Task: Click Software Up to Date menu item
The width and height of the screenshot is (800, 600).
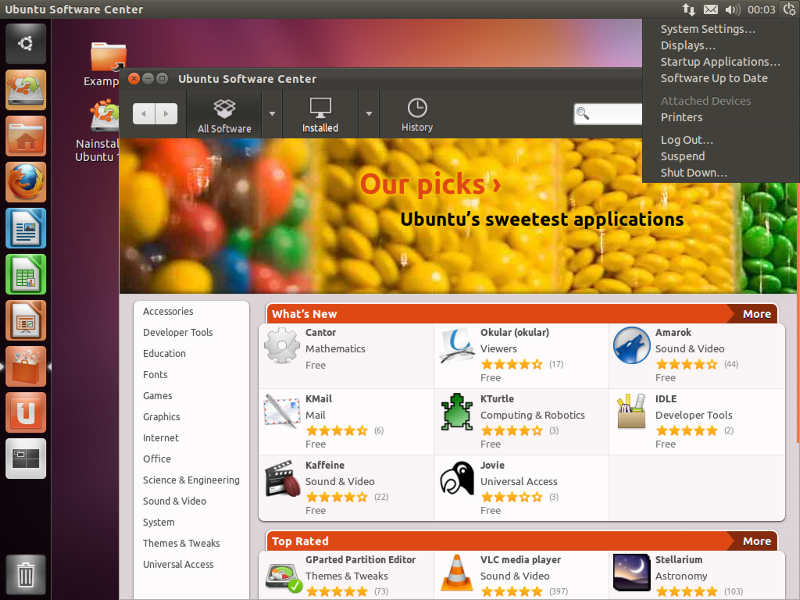Action: 714,78
